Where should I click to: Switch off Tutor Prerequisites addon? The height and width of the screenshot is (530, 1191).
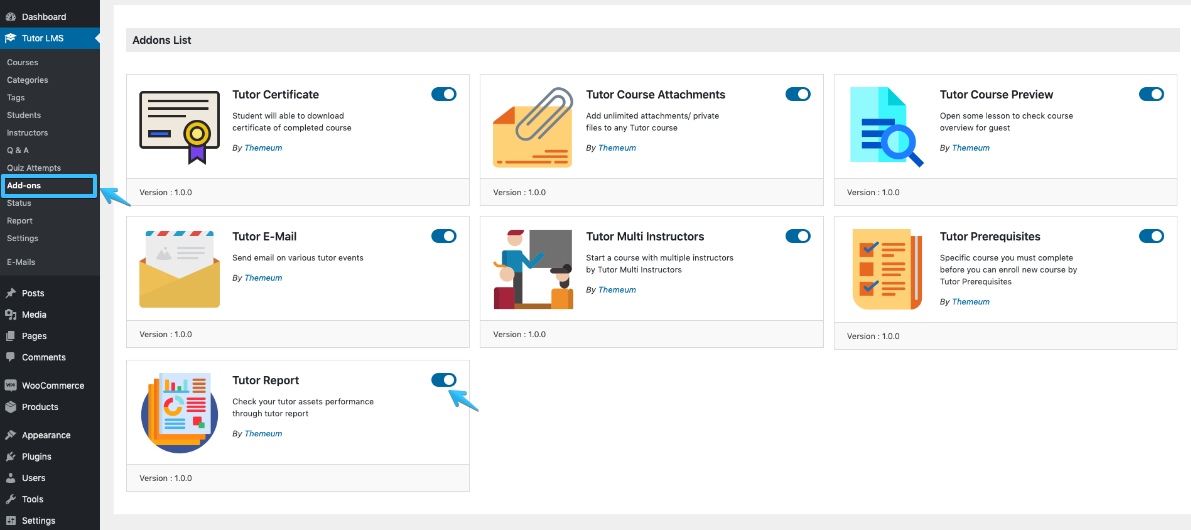(1152, 236)
